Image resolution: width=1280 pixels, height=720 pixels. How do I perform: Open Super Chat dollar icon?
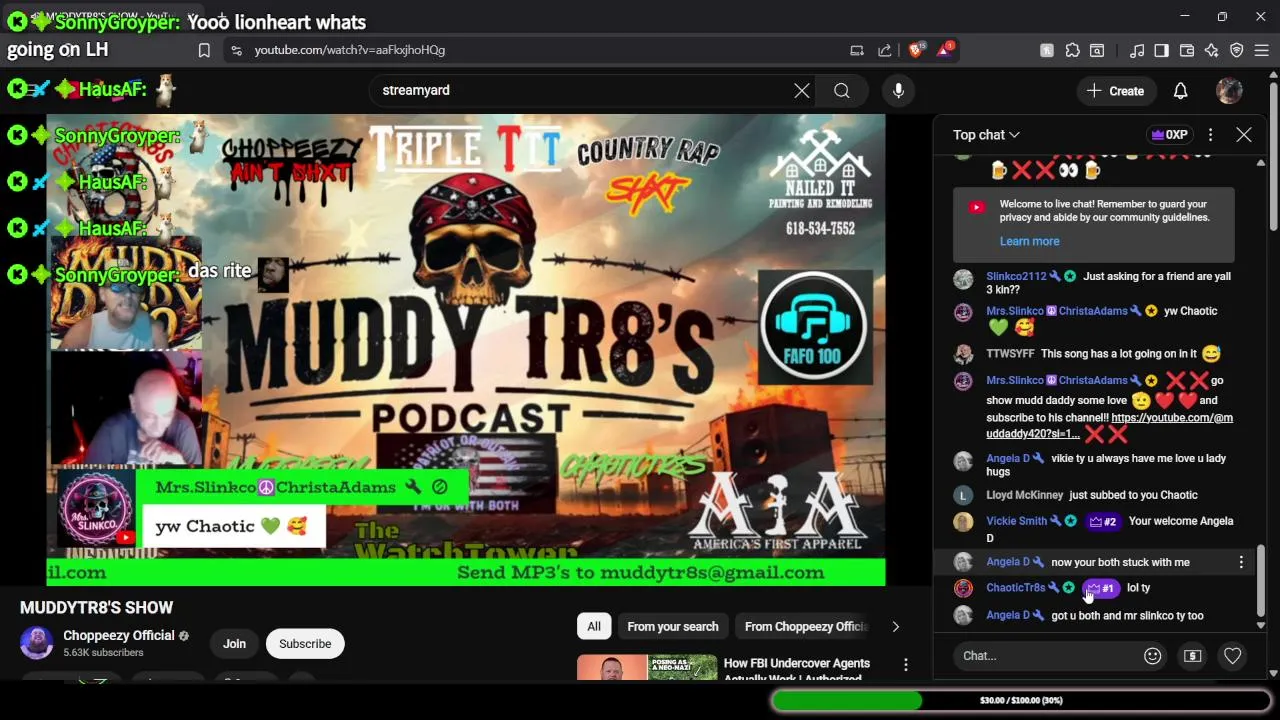1192,656
